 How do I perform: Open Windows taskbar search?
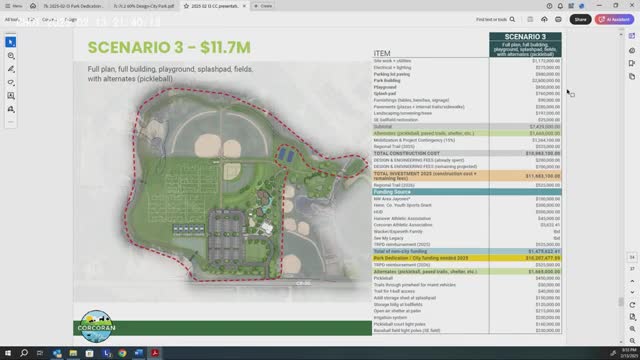point(24,353)
